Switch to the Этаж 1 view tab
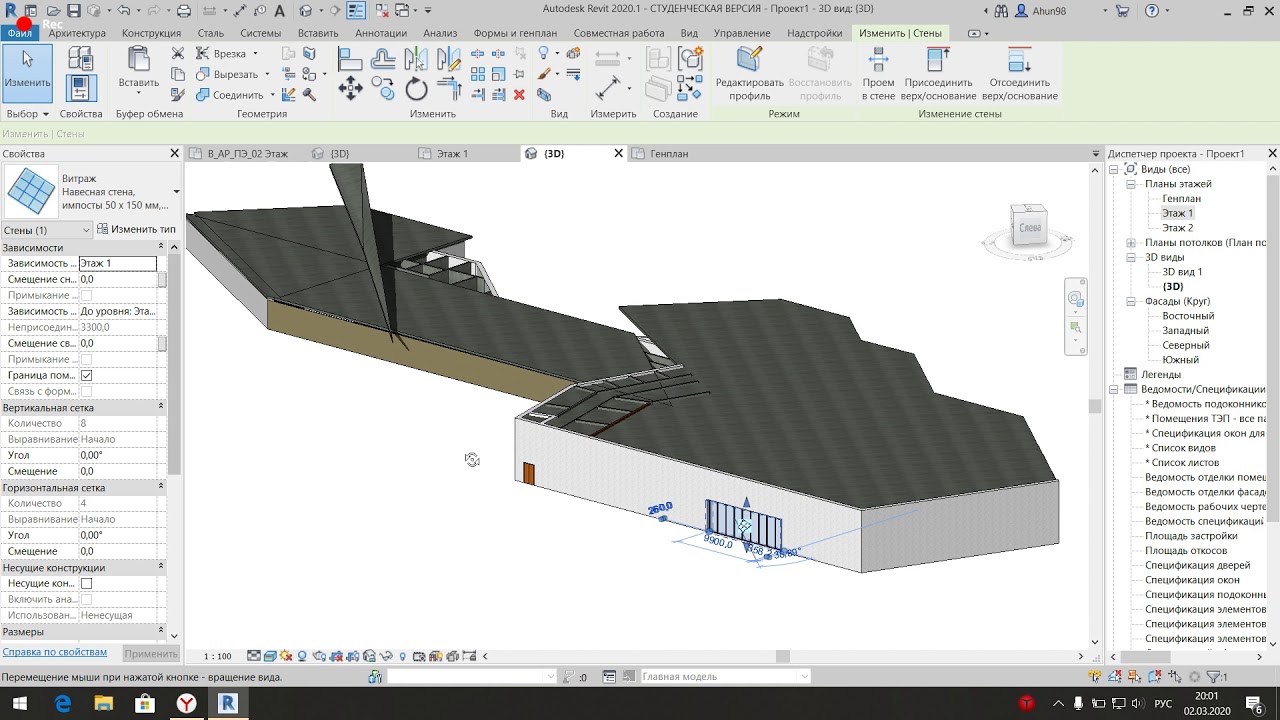Viewport: 1280px width, 720px height. tap(452, 154)
